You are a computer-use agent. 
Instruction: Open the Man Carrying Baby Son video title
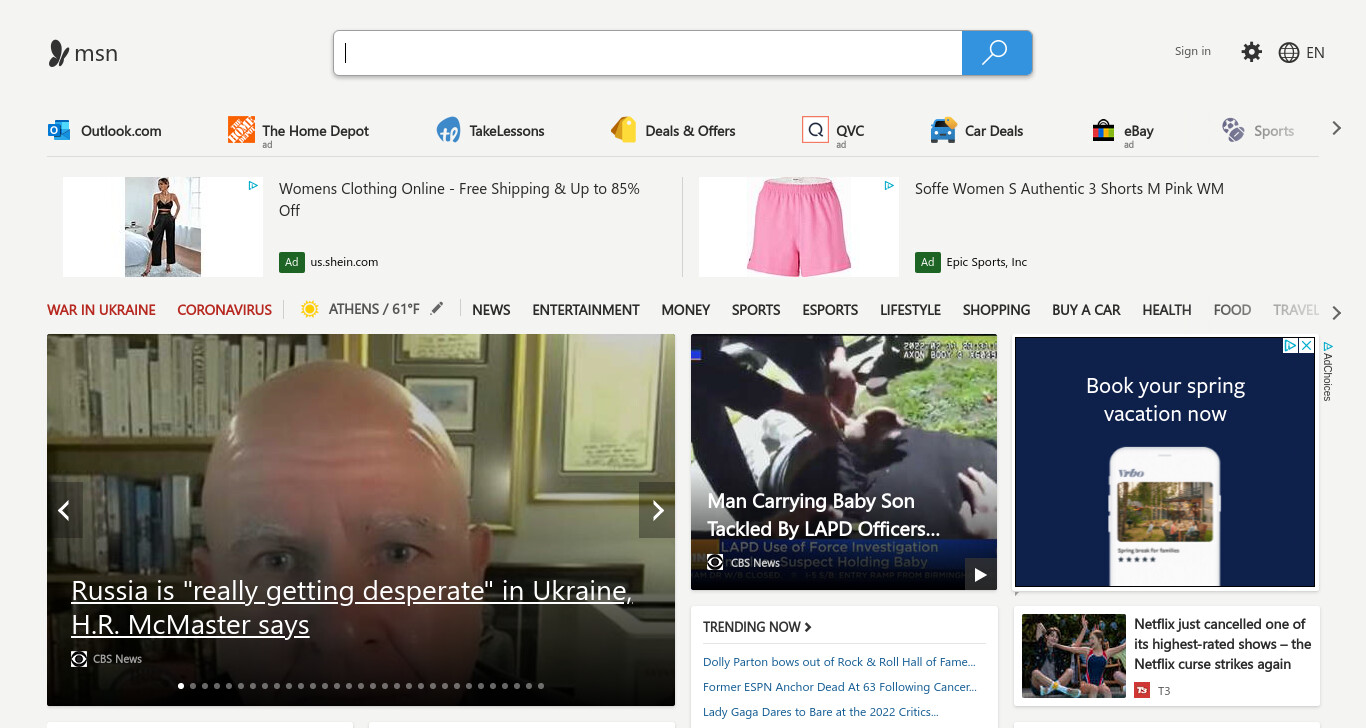[824, 515]
